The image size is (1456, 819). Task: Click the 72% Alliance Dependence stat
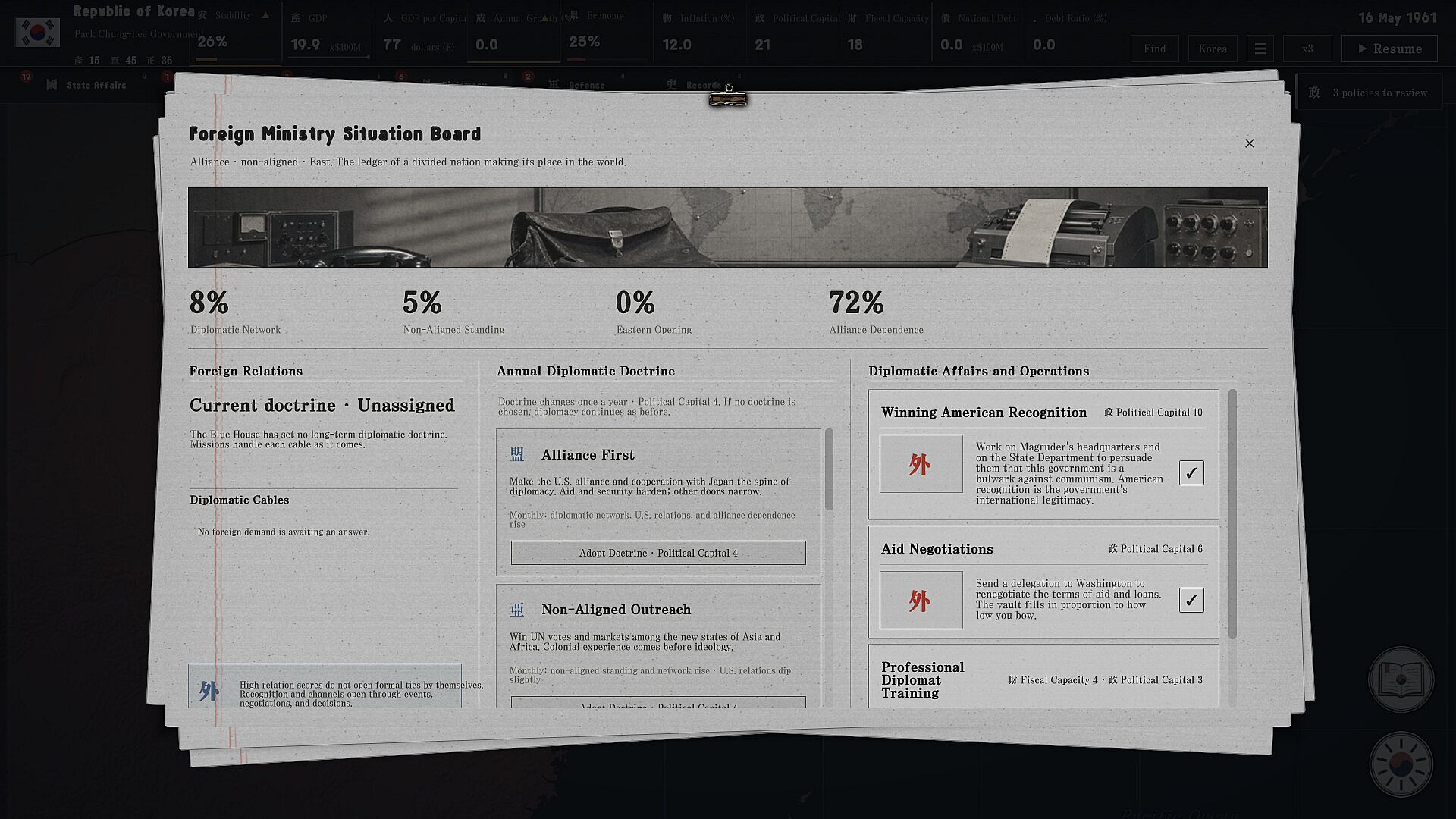pos(876,312)
